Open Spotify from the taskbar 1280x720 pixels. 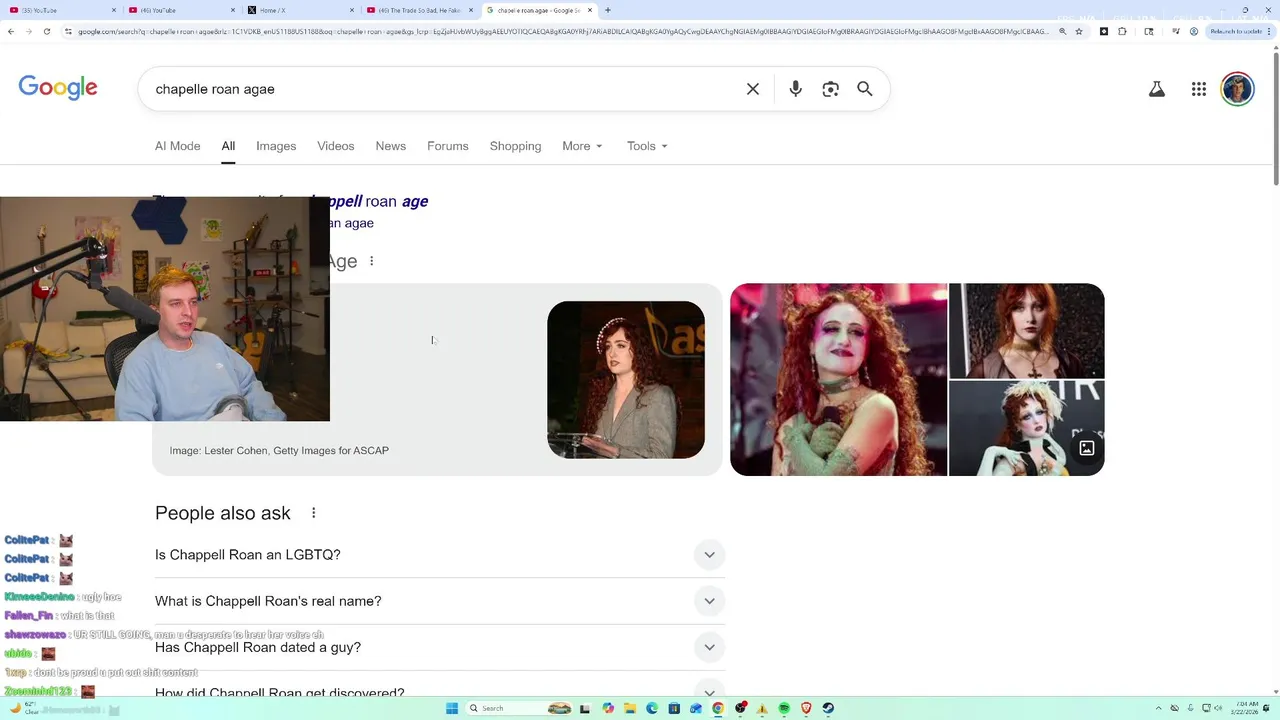[x=784, y=708]
